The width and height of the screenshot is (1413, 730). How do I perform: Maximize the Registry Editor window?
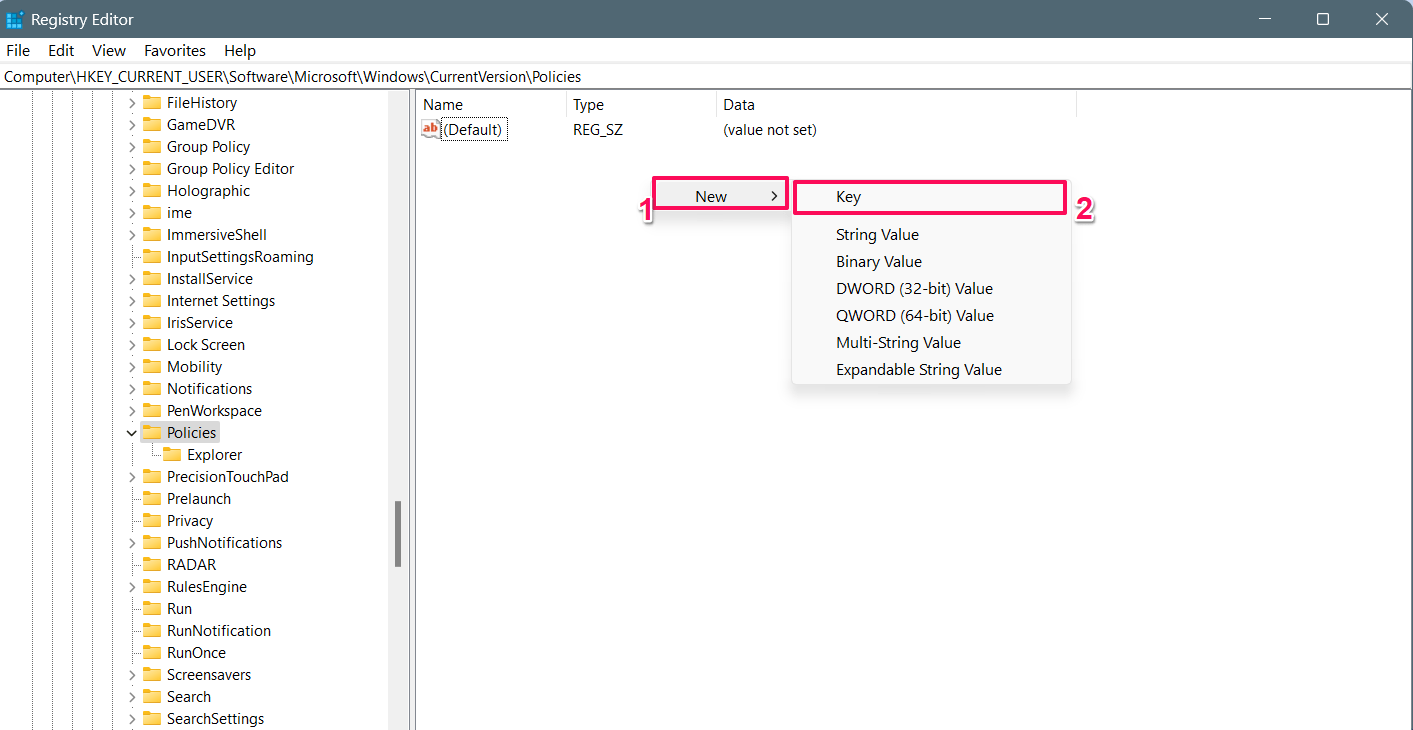1323,19
